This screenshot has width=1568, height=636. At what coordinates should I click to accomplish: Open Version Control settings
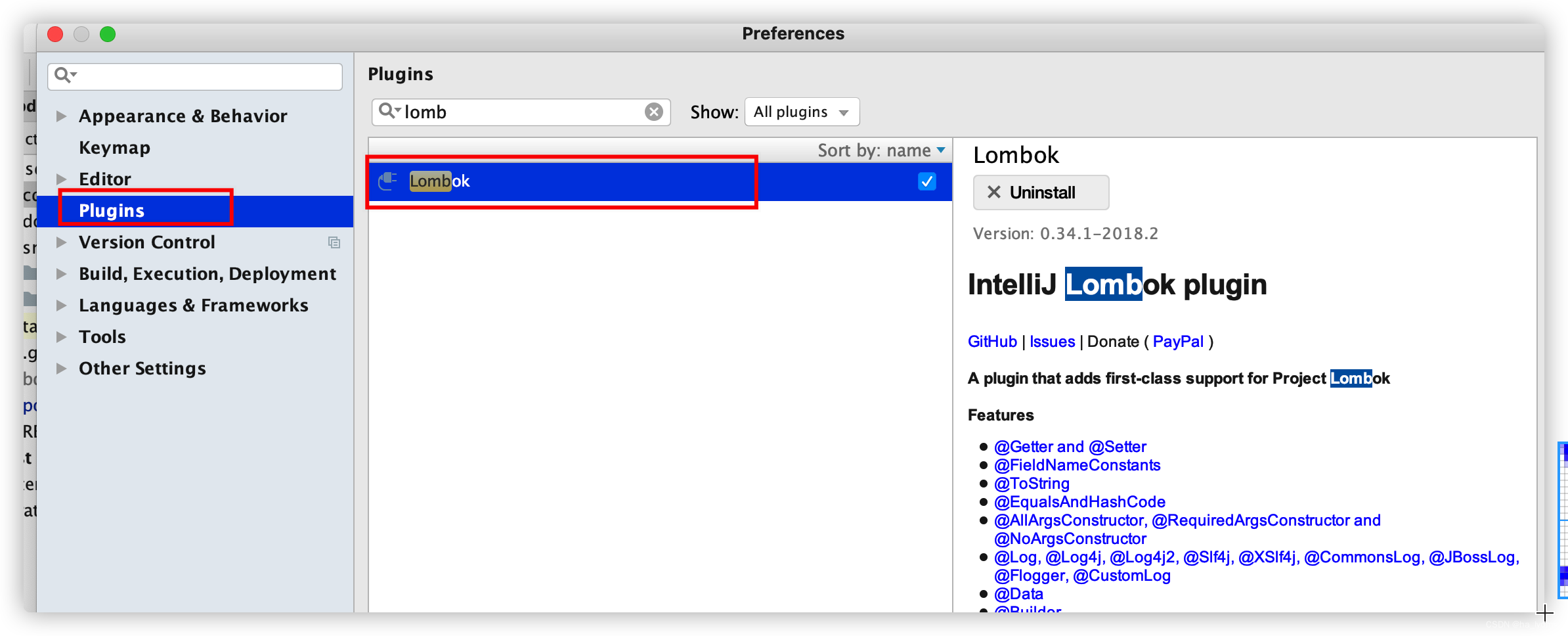(x=147, y=242)
